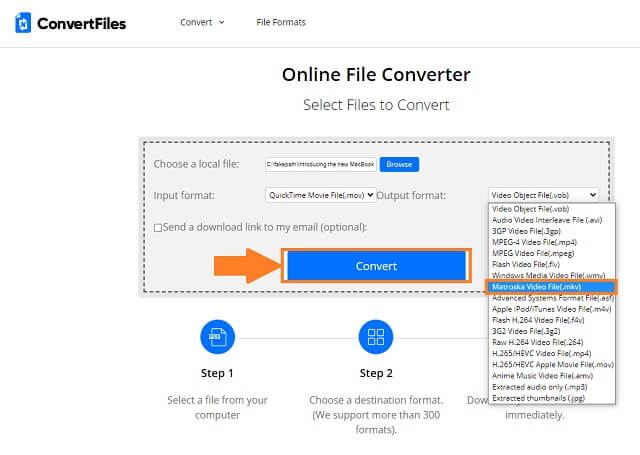Click the local file path field

pos(320,164)
